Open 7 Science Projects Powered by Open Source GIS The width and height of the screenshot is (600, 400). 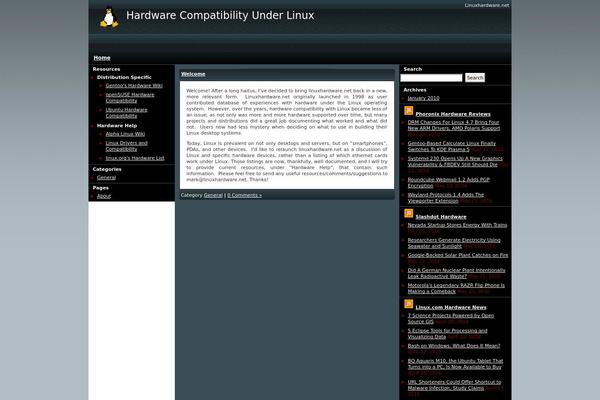[451, 318]
